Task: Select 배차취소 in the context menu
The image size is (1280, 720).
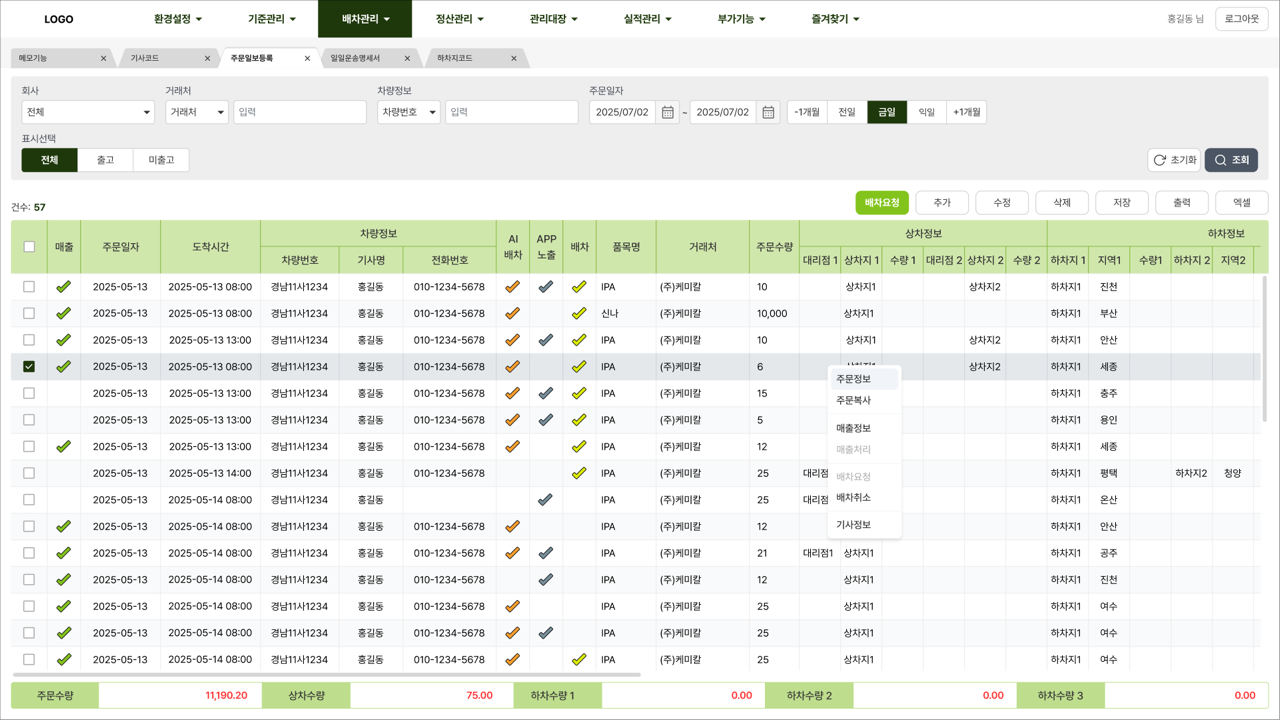Action: coord(864,497)
